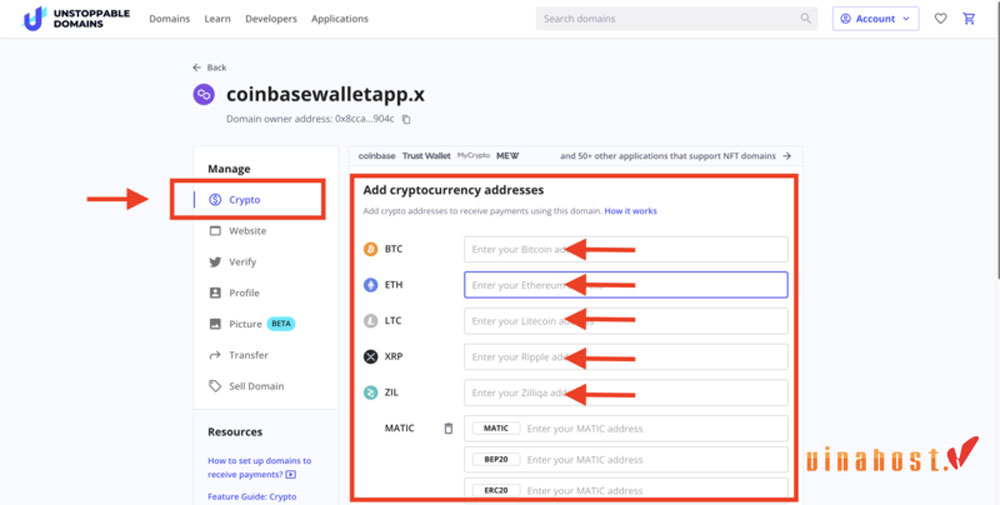Image resolution: width=1000 pixels, height=505 pixels.
Task: Focus the Zilliqa address field
Action: coord(626,393)
